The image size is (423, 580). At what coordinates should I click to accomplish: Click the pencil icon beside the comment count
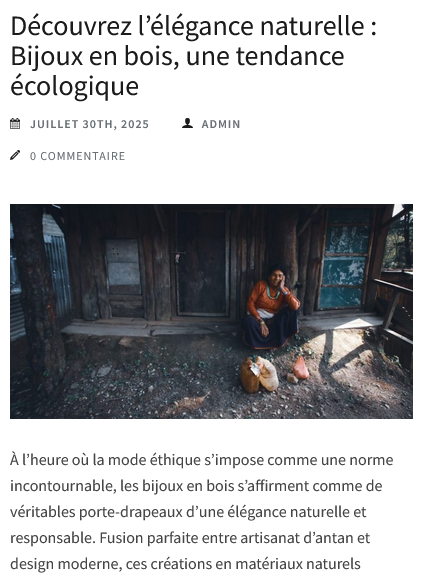click(x=15, y=155)
